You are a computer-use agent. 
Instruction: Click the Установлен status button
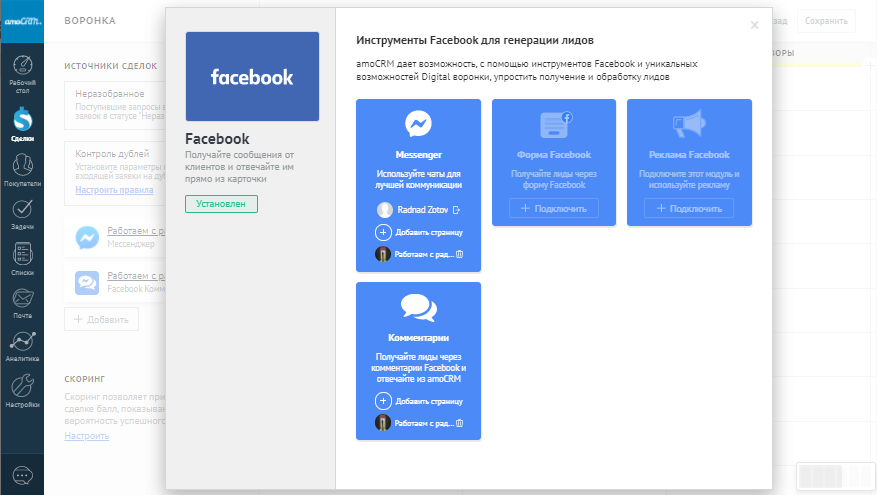tap(221, 204)
